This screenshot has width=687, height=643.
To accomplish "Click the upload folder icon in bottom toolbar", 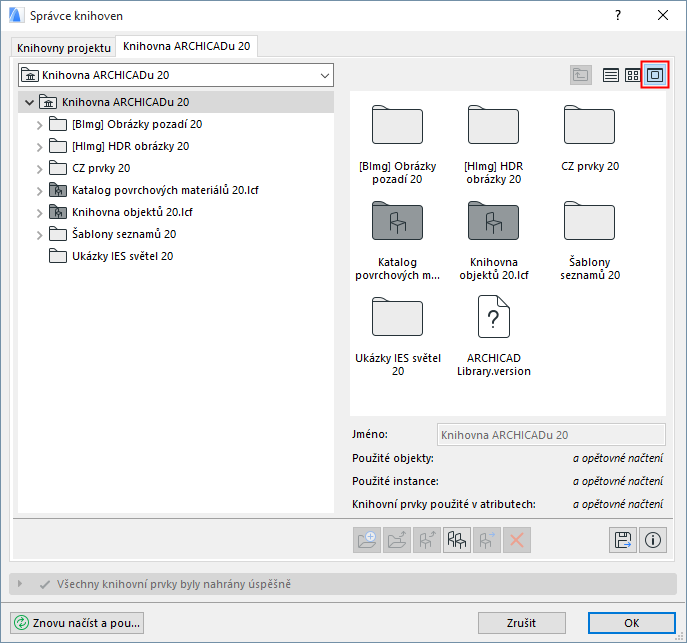I will tap(397, 540).
